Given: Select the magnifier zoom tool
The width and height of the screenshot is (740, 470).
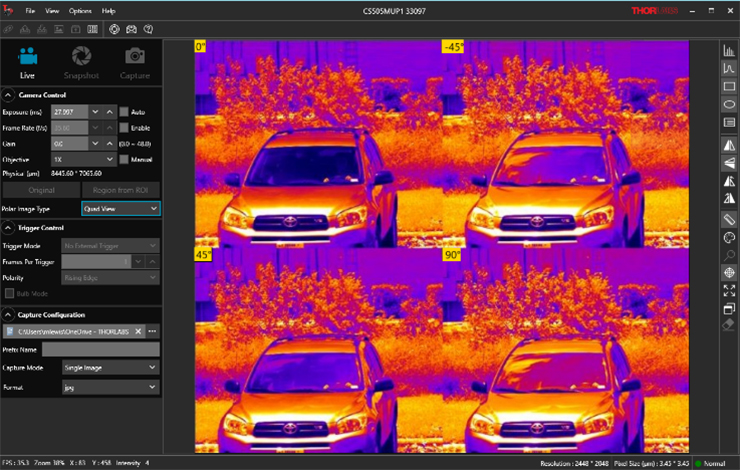Looking at the screenshot, I should (x=729, y=255).
